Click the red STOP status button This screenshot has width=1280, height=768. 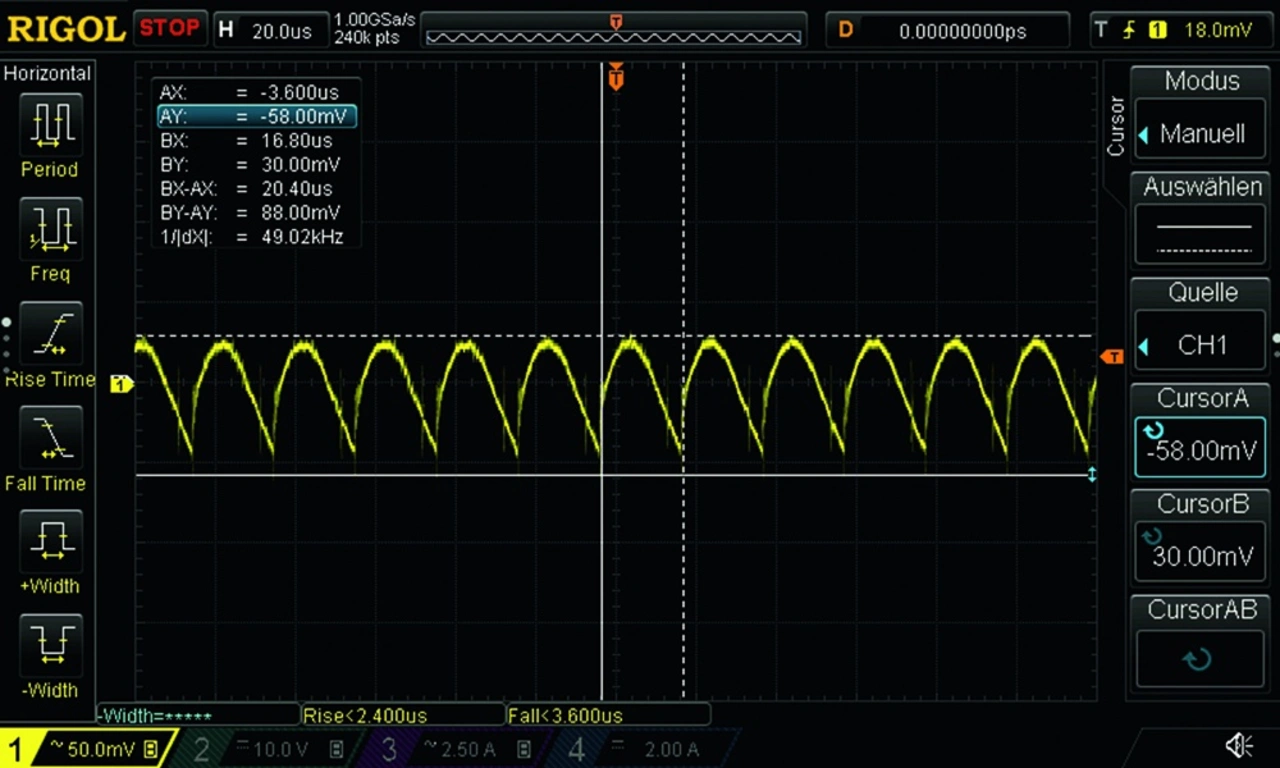point(169,28)
